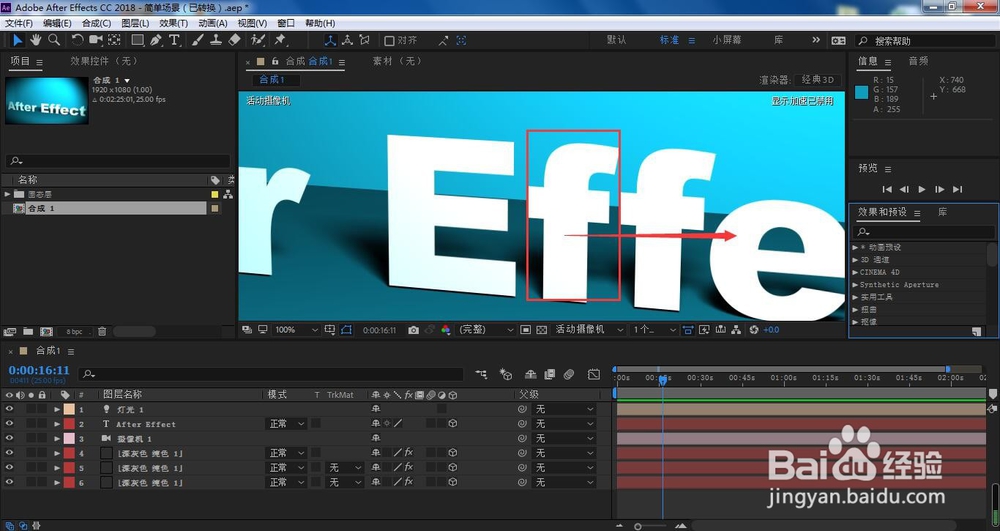Screen dimensions: 1000x531
Task: Toggle visibility of layer 6 solid
Action: pyautogui.click(x=9, y=483)
